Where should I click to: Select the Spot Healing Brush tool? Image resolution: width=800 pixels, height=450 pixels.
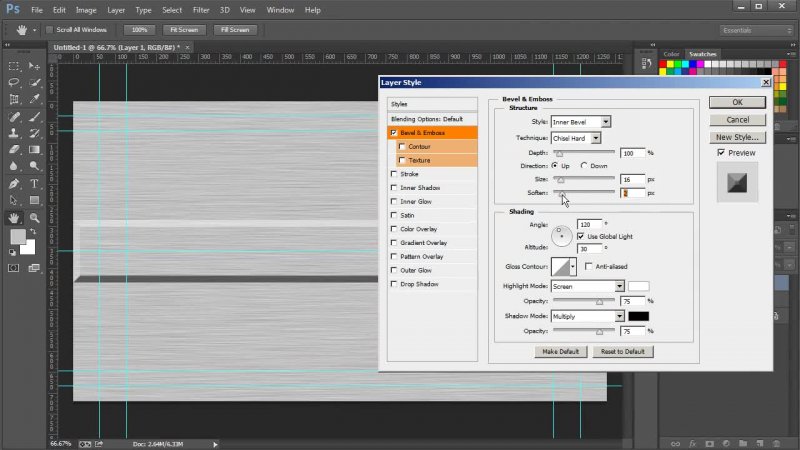pyautogui.click(x=14, y=117)
